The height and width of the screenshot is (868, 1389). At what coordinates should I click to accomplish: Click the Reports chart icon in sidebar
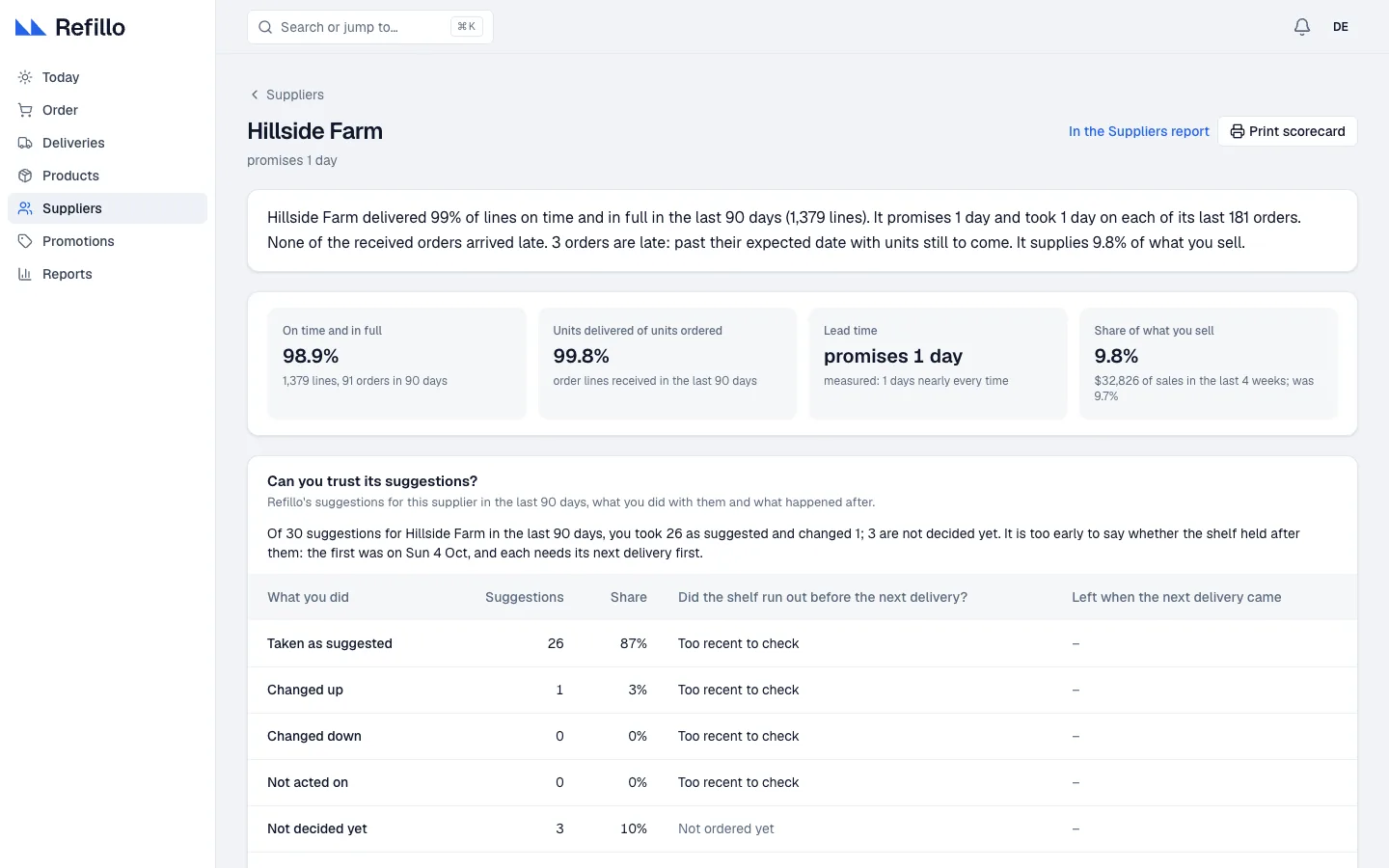[x=25, y=274]
